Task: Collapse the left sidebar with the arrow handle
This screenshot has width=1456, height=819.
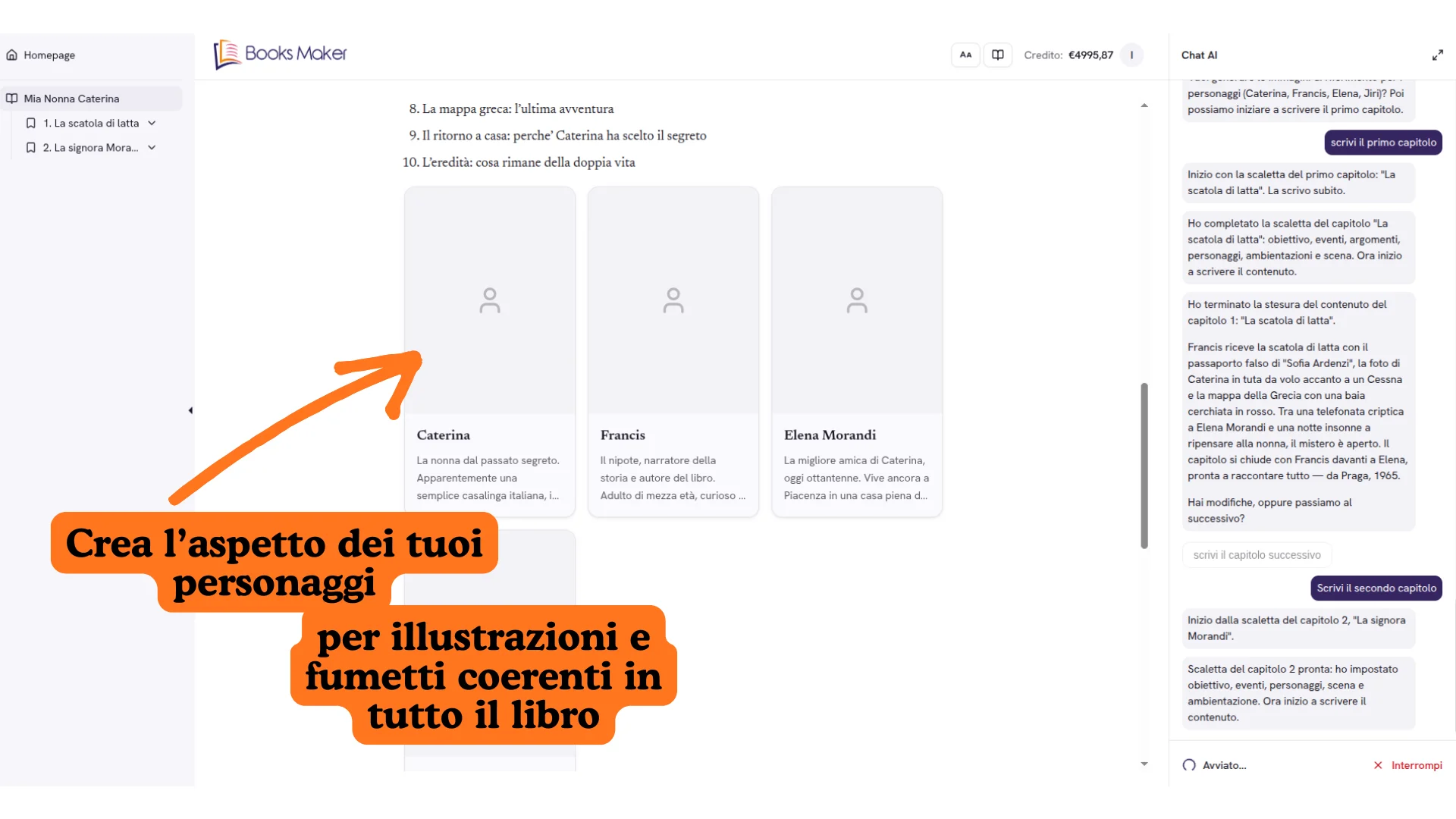Action: click(190, 410)
